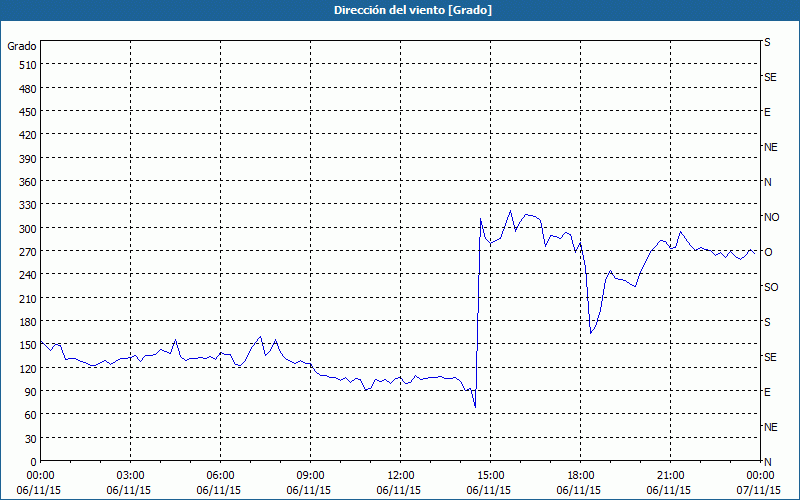Click the 90 degree axis label
This screenshot has width=800, height=500.
[31, 392]
